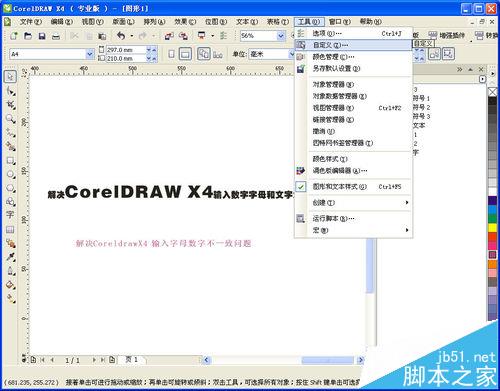Select the Shape tool
This screenshot has width=500, height=391.
pos(11,91)
